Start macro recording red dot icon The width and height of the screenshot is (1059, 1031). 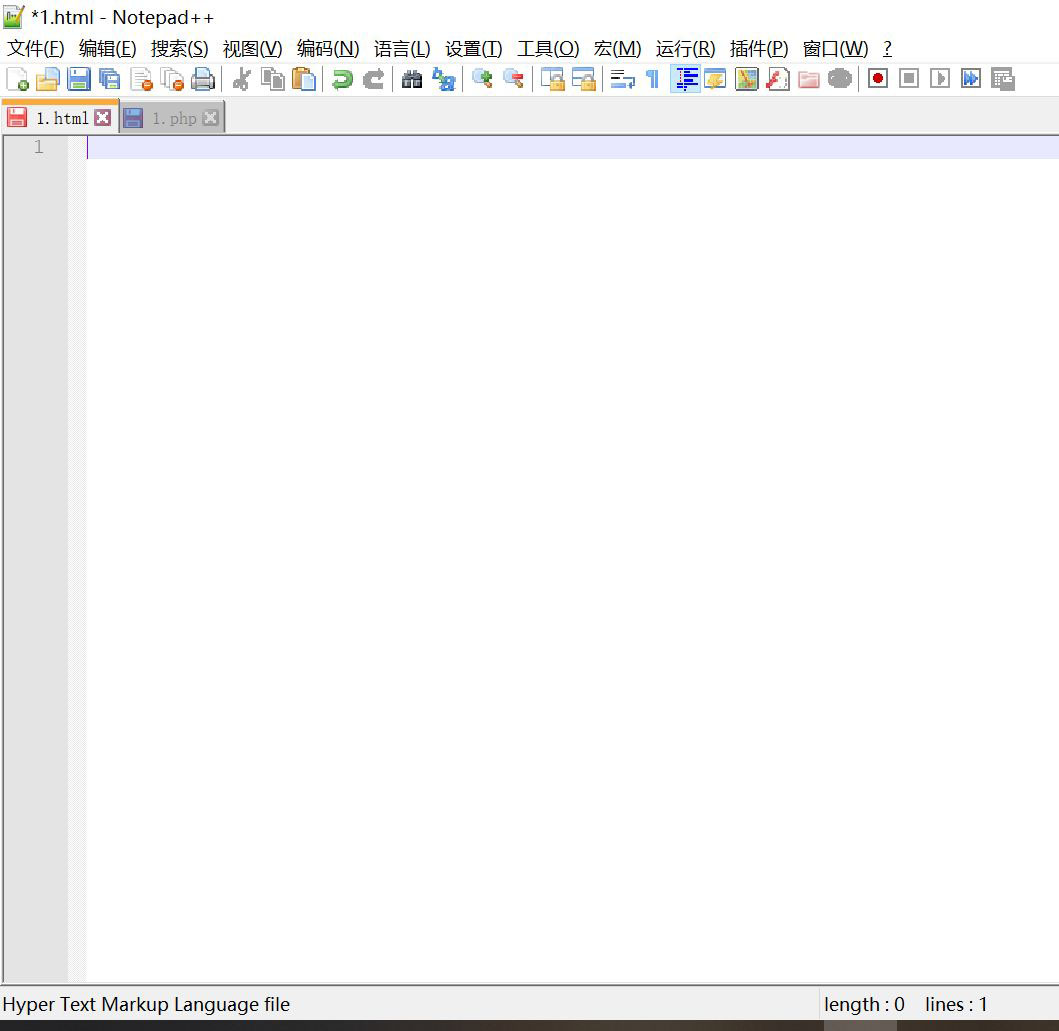878,79
